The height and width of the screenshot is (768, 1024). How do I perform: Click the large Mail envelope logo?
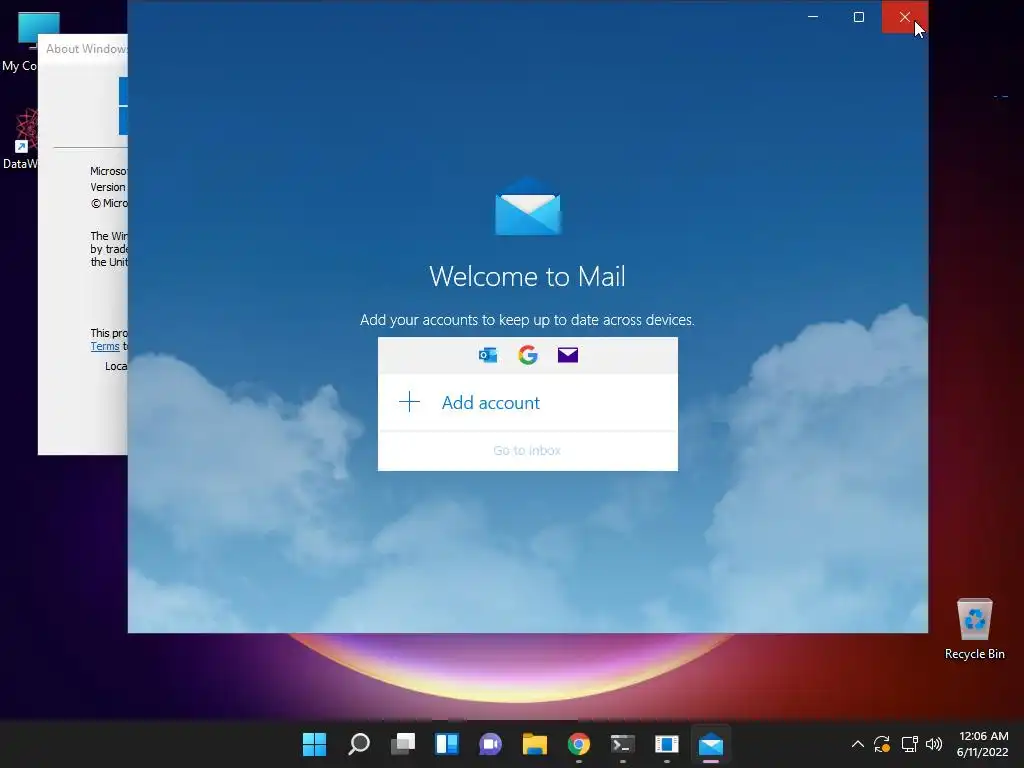coord(528,206)
